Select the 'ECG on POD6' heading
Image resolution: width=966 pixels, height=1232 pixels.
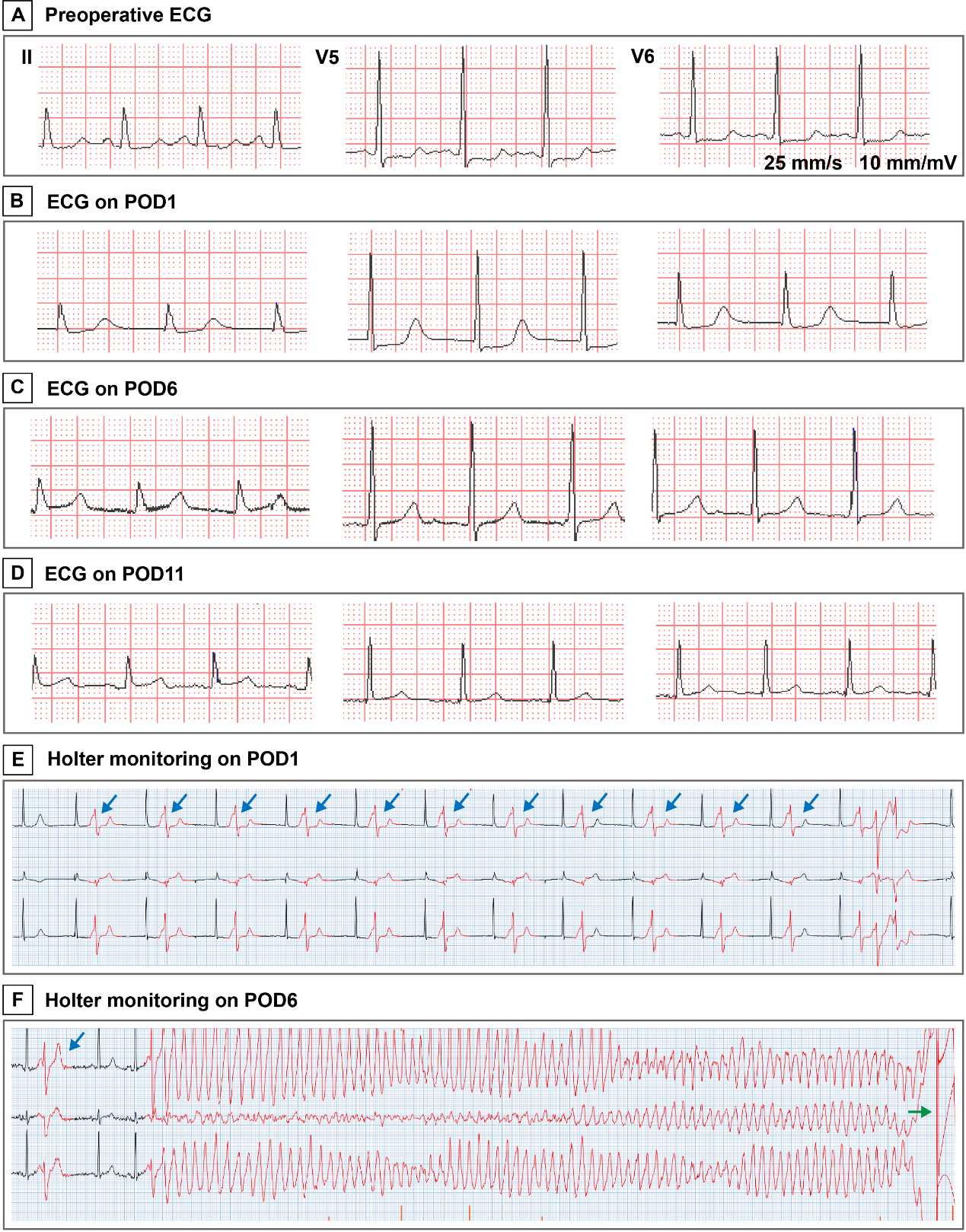112,389
